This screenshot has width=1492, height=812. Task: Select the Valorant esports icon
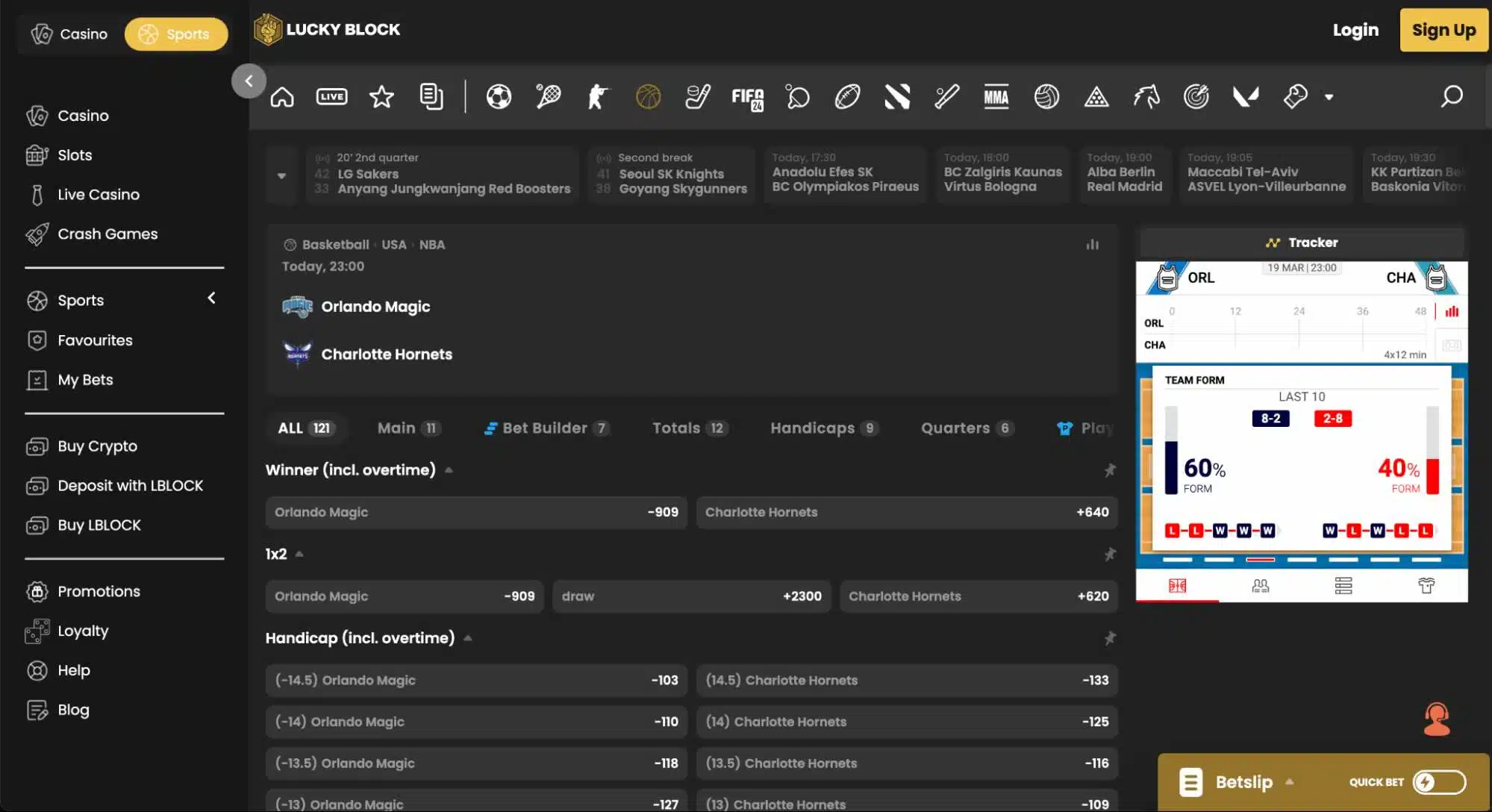[x=1246, y=97]
